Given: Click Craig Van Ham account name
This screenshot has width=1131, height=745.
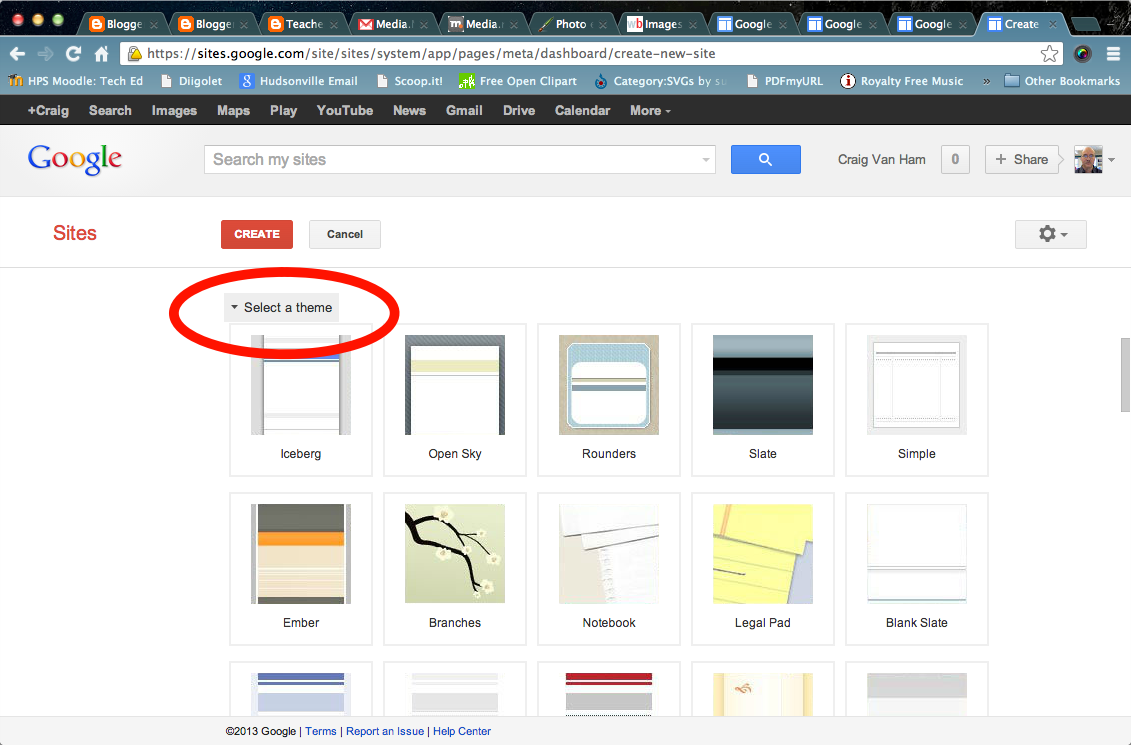Looking at the screenshot, I should [x=881, y=159].
